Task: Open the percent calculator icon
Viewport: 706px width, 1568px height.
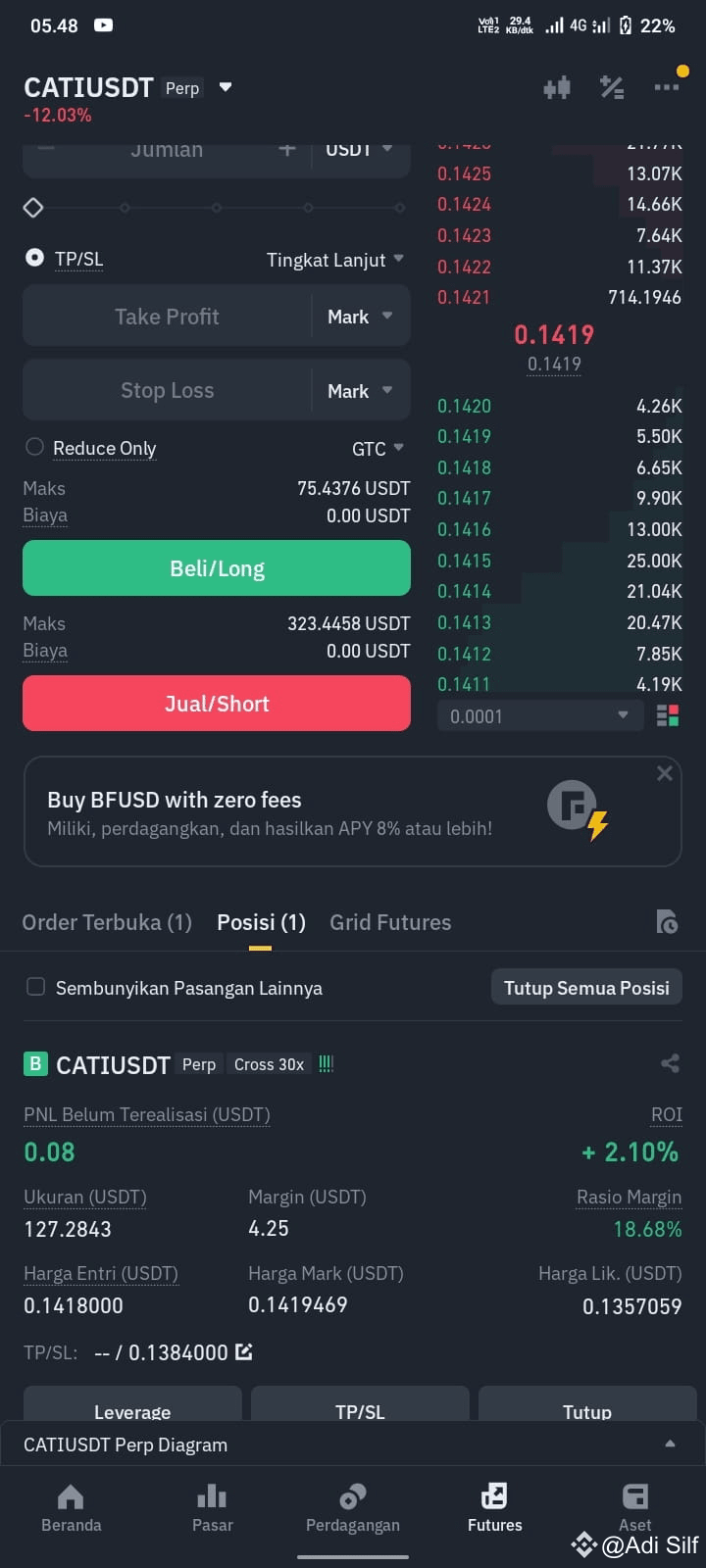Action: click(612, 88)
